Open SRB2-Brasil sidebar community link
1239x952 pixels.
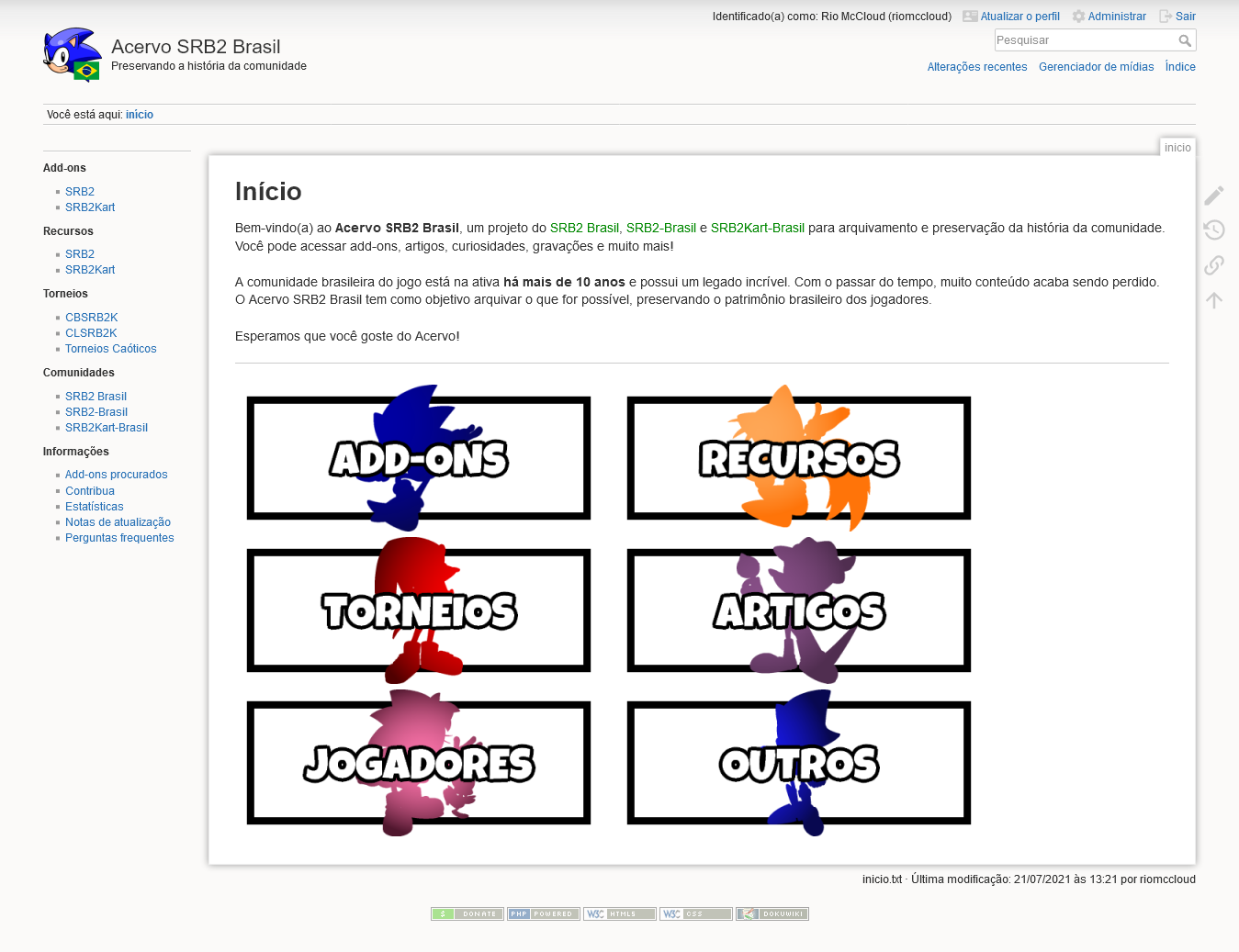tap(96, 412)
